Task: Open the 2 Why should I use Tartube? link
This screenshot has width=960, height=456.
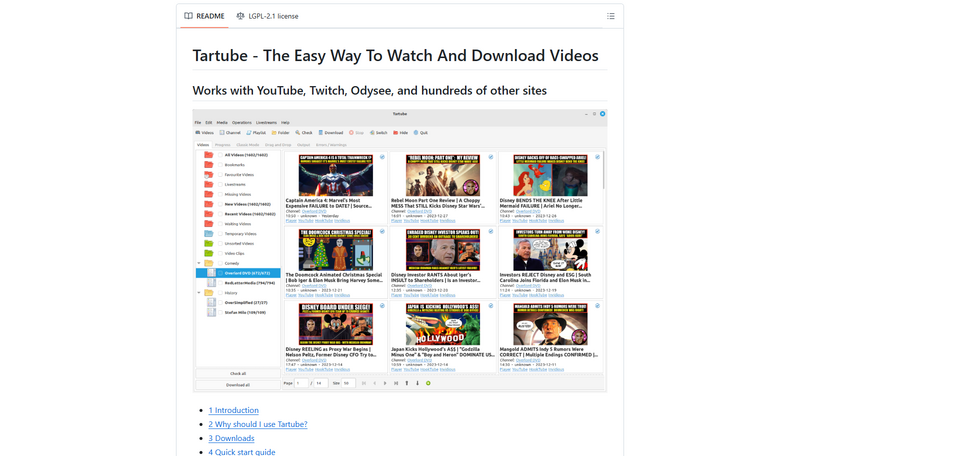Action: (258, 424)
